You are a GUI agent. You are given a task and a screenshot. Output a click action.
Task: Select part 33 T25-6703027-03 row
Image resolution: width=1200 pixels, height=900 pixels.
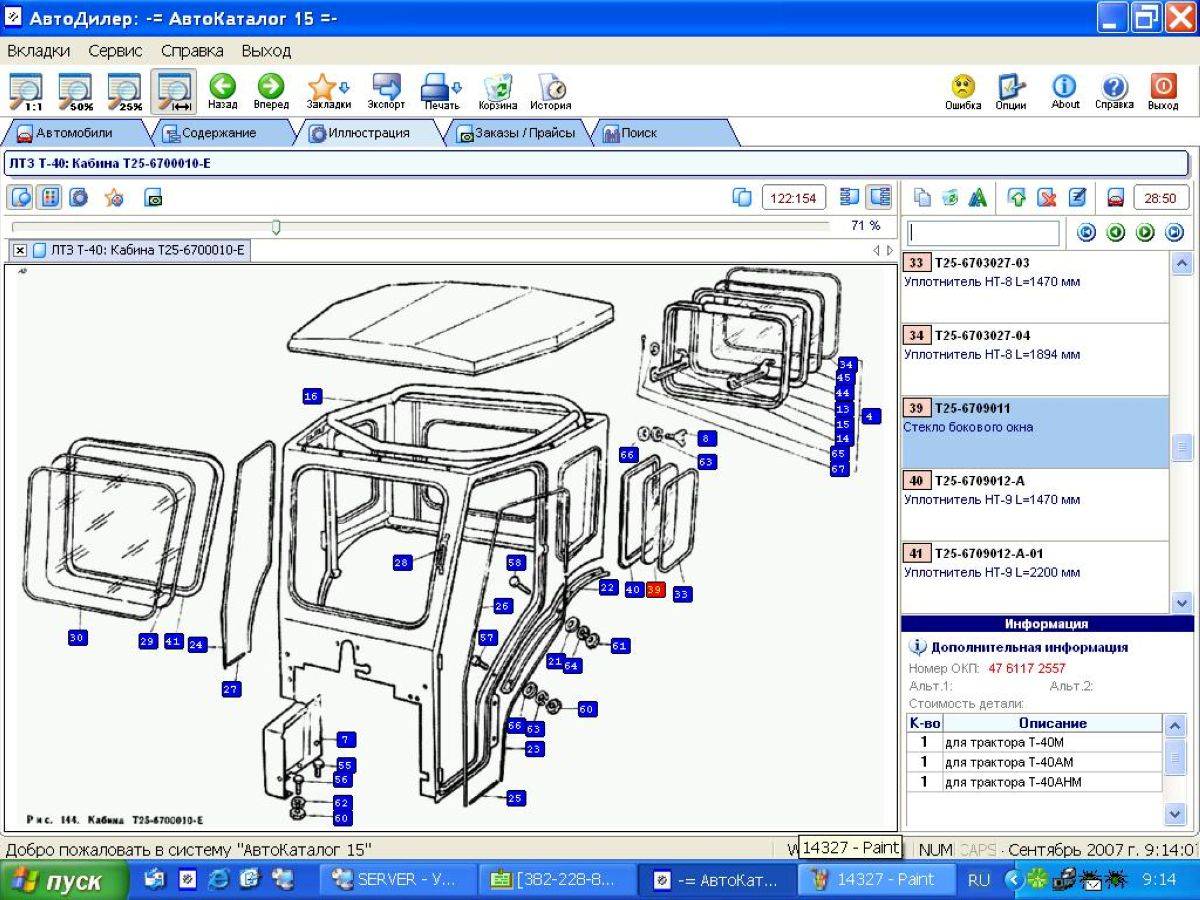point(1035,287)
